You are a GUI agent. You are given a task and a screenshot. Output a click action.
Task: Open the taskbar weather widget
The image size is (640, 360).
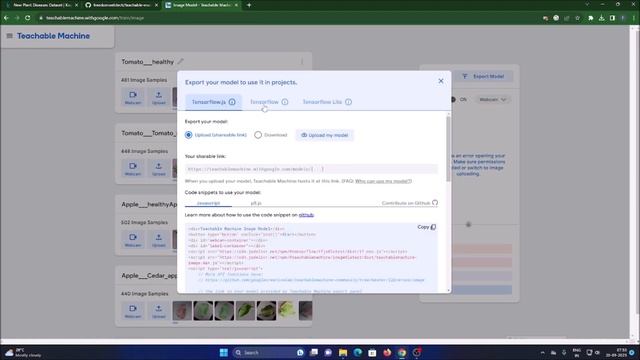(23, 353)
